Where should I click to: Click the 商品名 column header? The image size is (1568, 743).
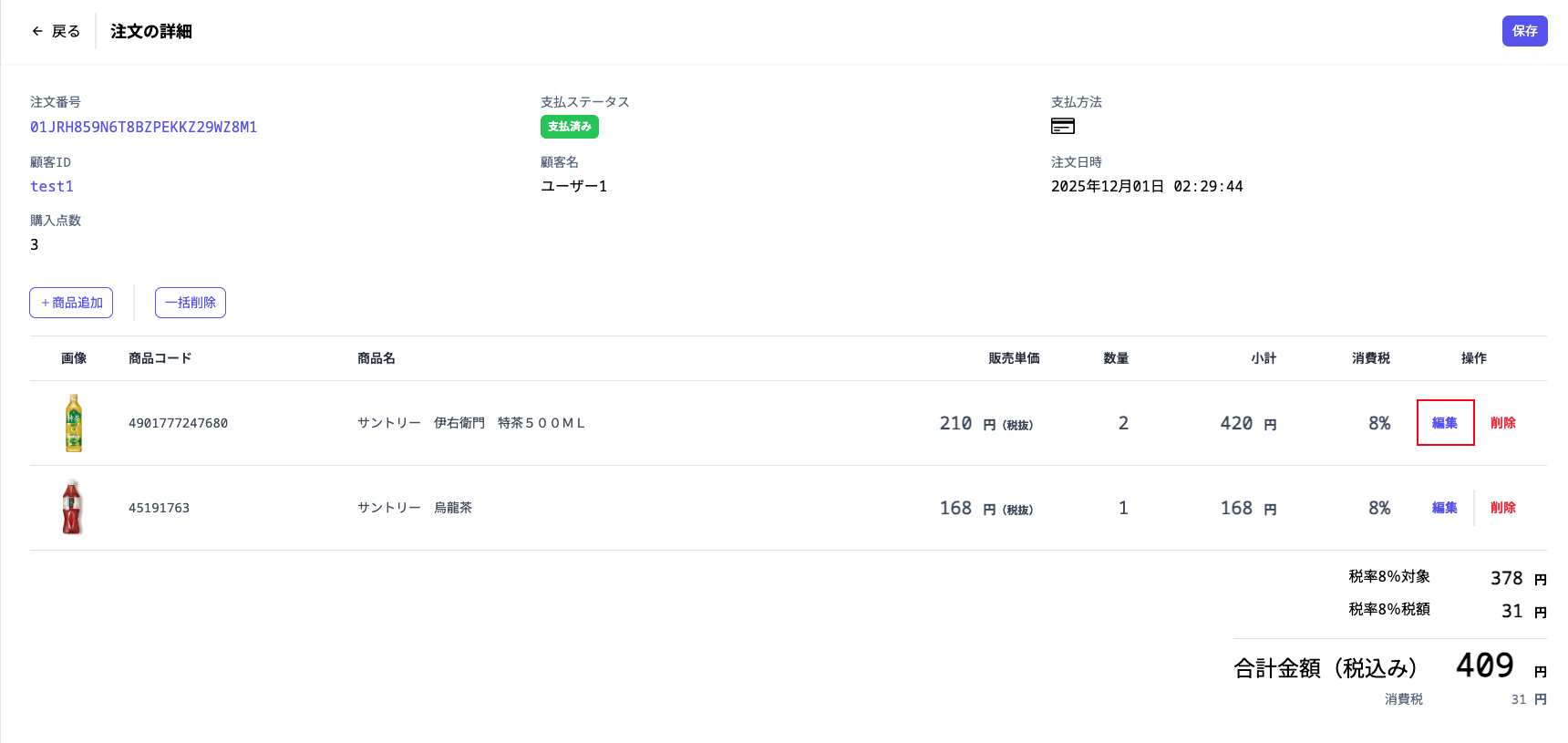tap(377, 358)
